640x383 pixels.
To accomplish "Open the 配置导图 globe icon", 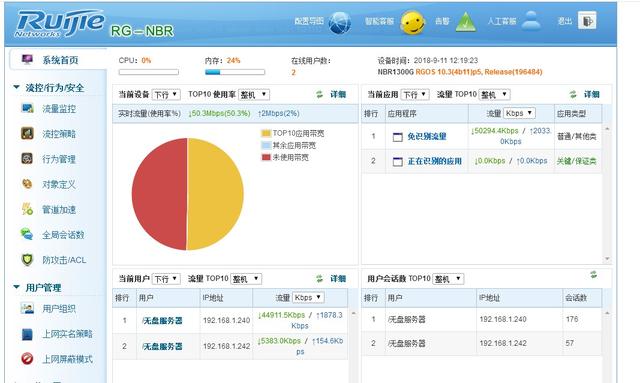I will point(340,22).
